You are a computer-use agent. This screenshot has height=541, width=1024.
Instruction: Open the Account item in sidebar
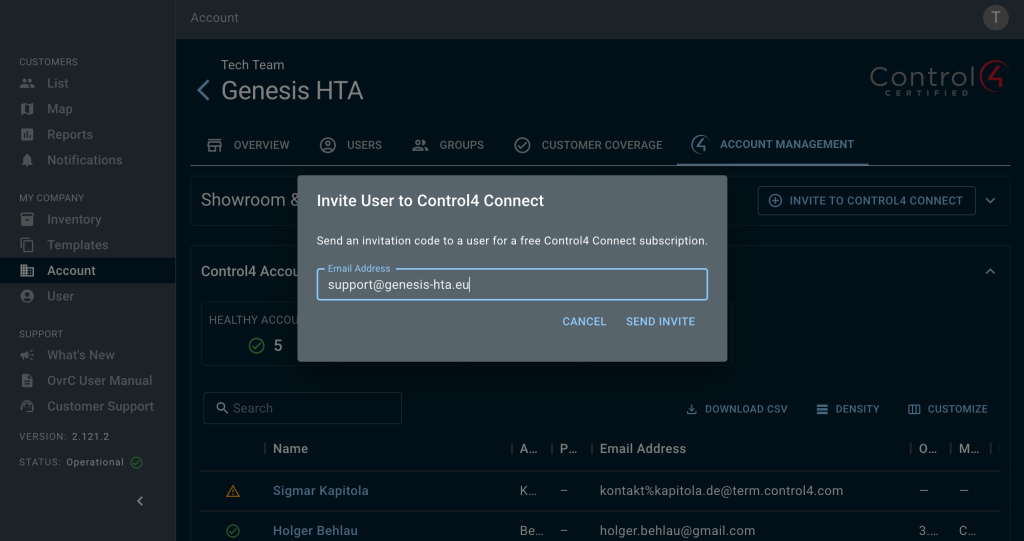[88, 270]
